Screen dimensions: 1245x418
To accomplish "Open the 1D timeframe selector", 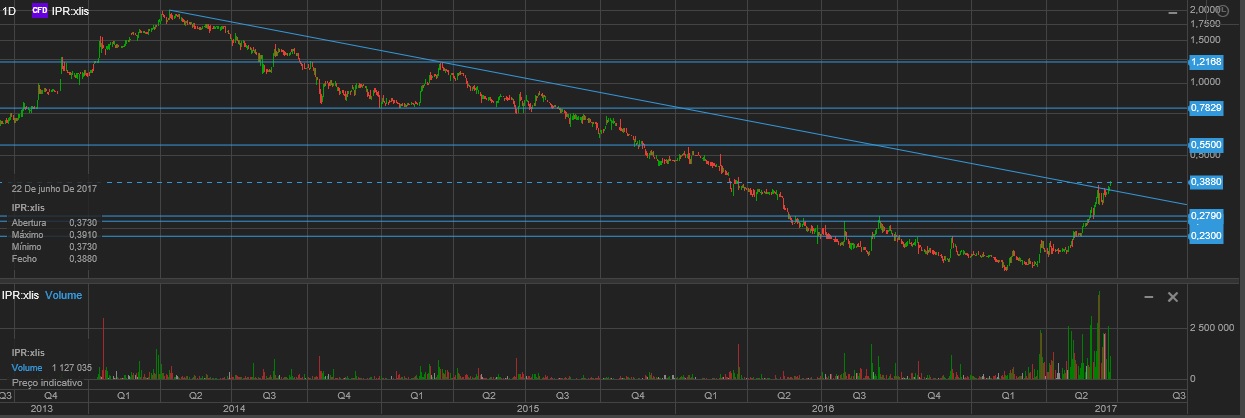I will click(x=10, y=10).
